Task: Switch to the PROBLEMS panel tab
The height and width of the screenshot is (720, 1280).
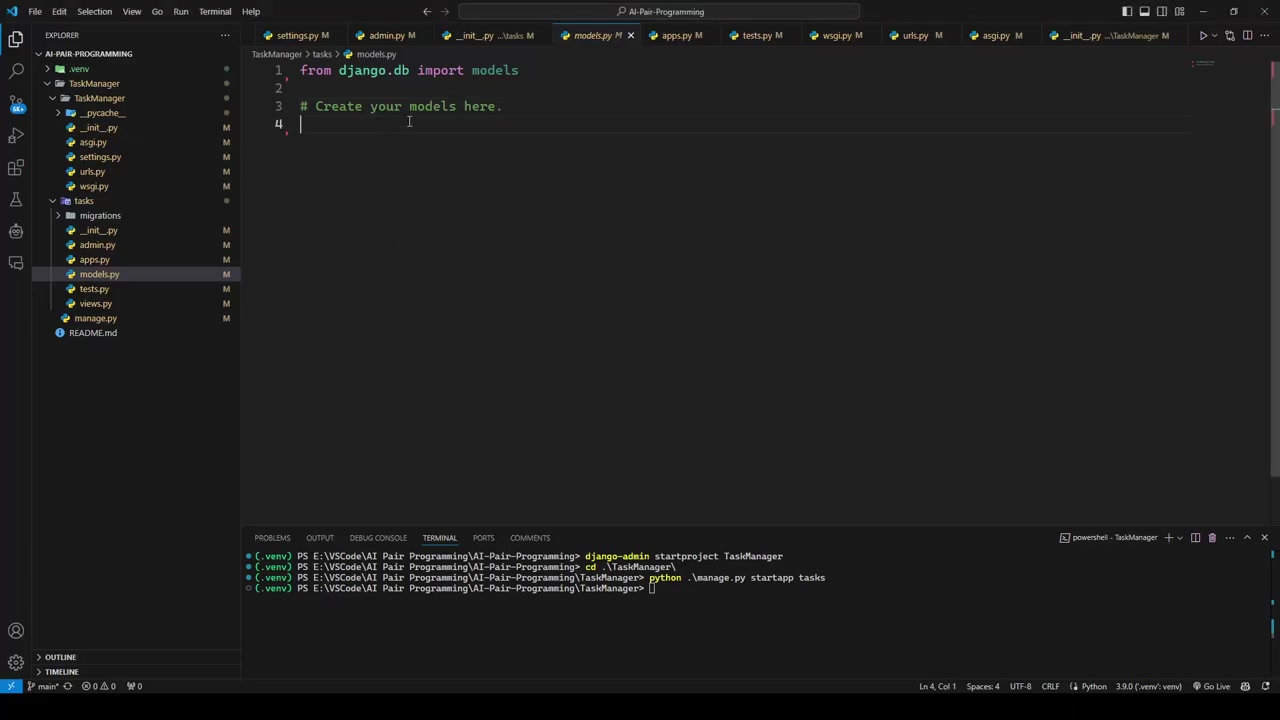Action: 272,538
